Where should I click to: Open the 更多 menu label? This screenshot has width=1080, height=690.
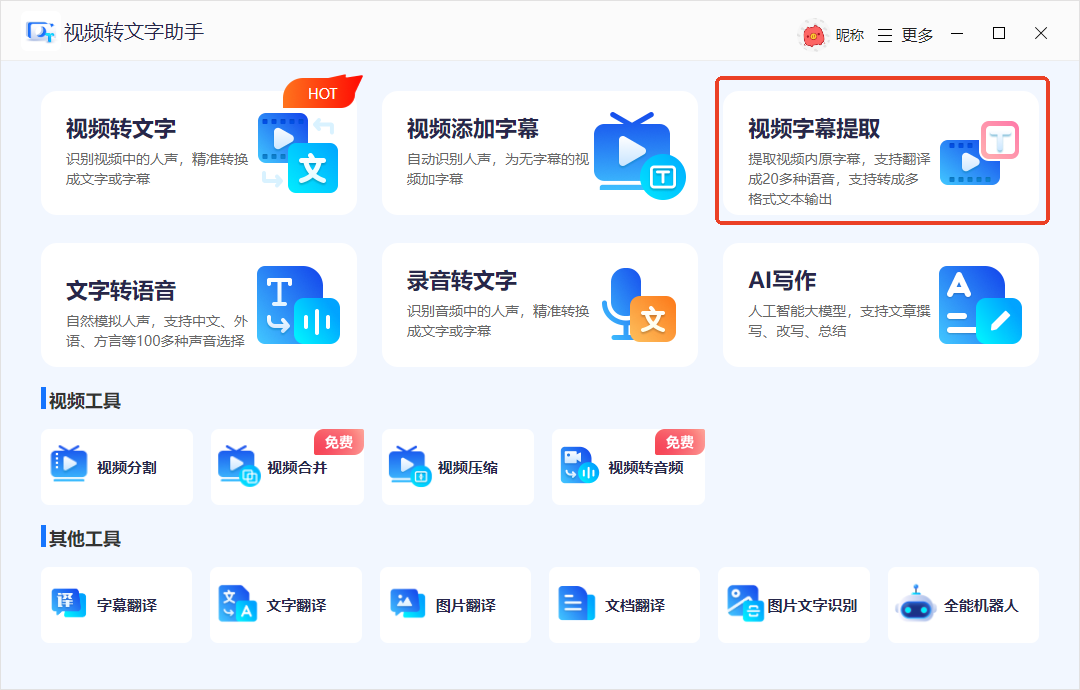coord(917,35)
